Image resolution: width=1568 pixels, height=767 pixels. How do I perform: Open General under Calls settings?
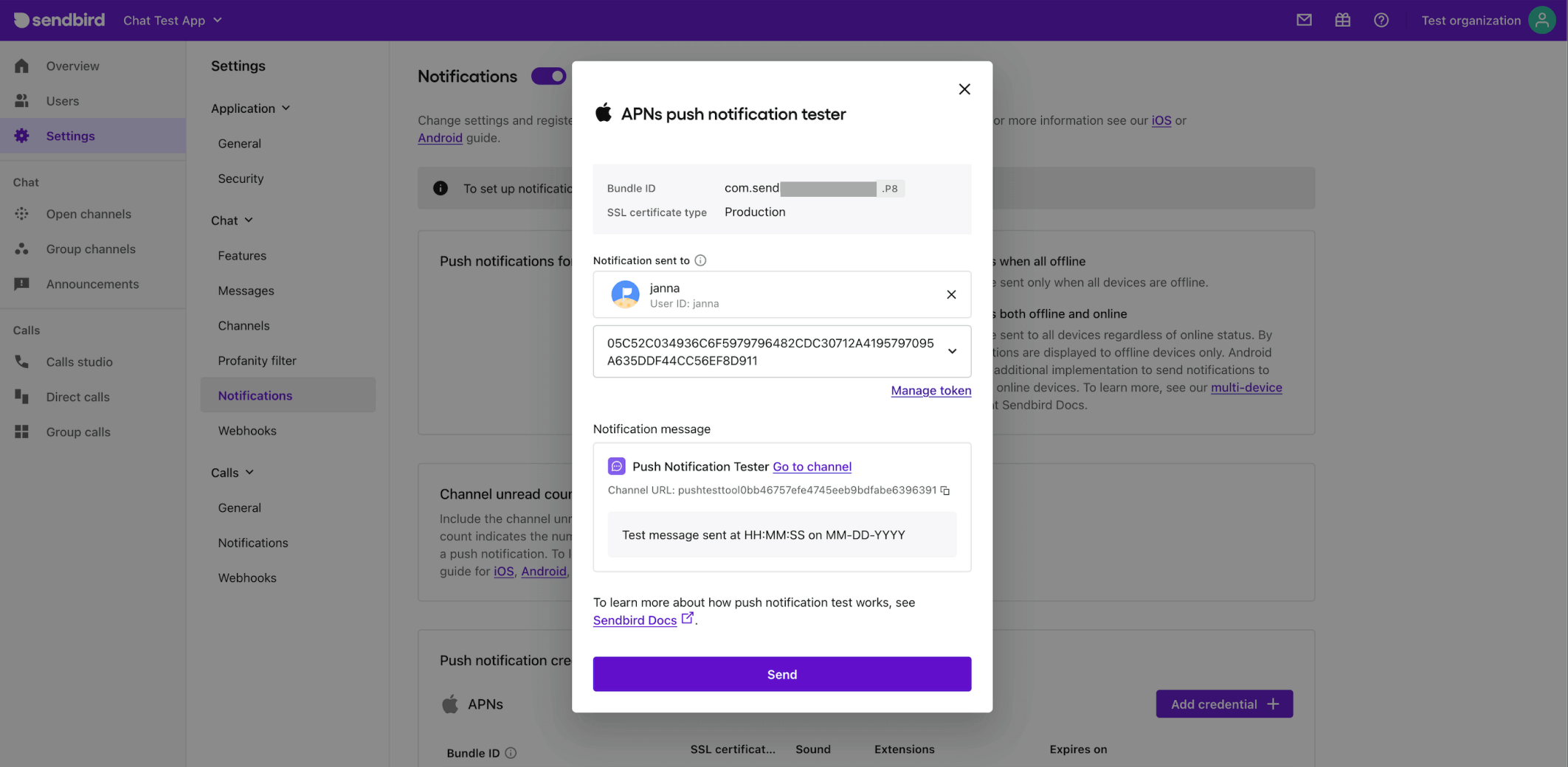click(239, 507)
